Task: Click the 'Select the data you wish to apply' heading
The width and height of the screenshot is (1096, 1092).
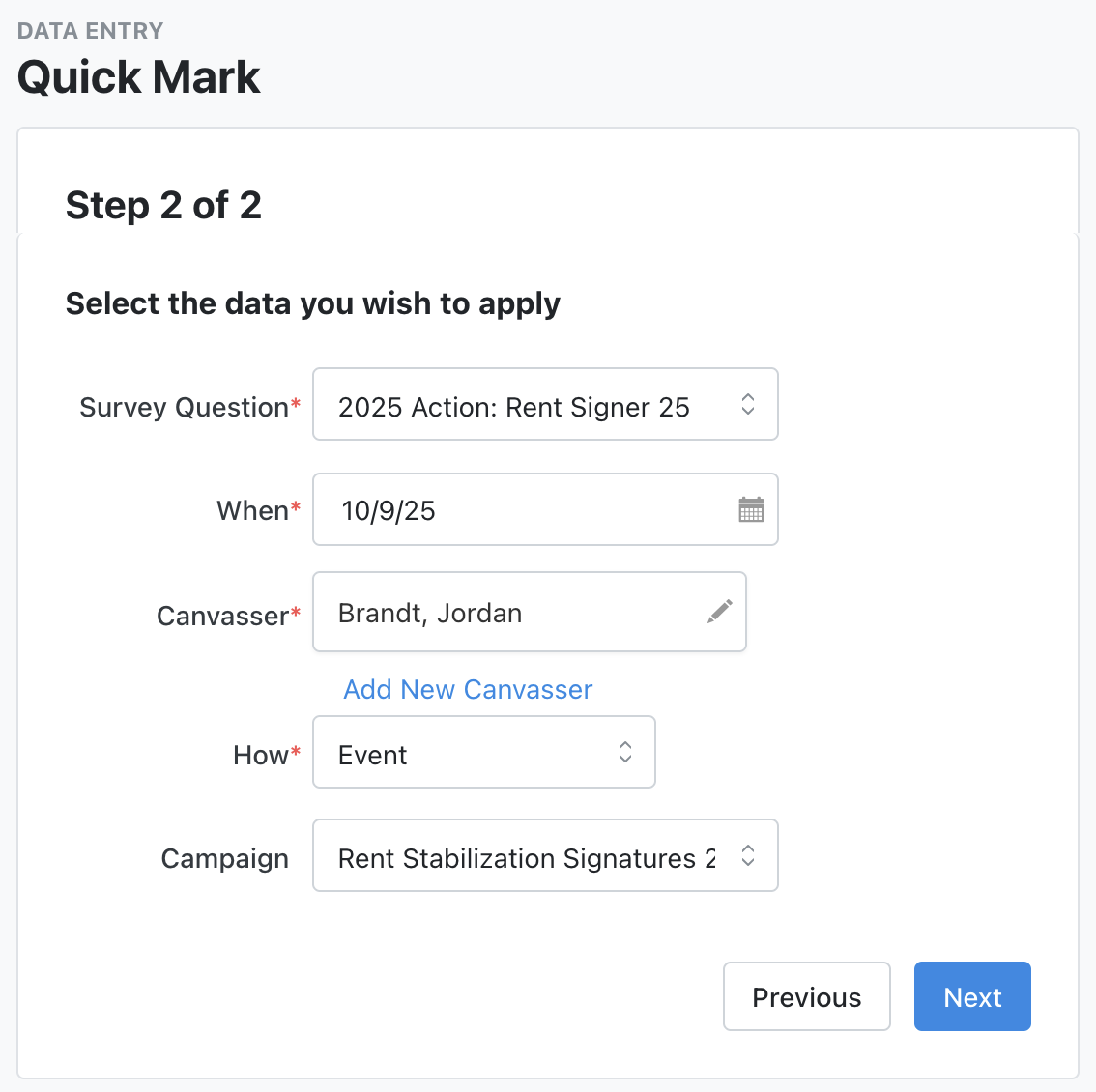Action: click(312, 303)
